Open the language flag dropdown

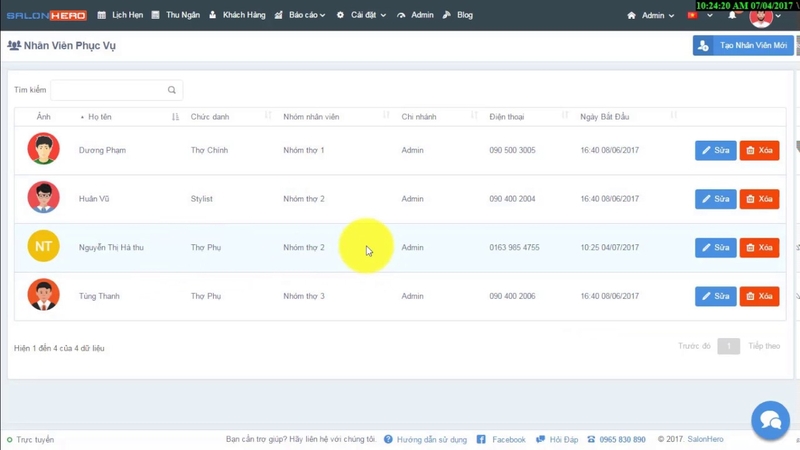[x=699, y=15]
